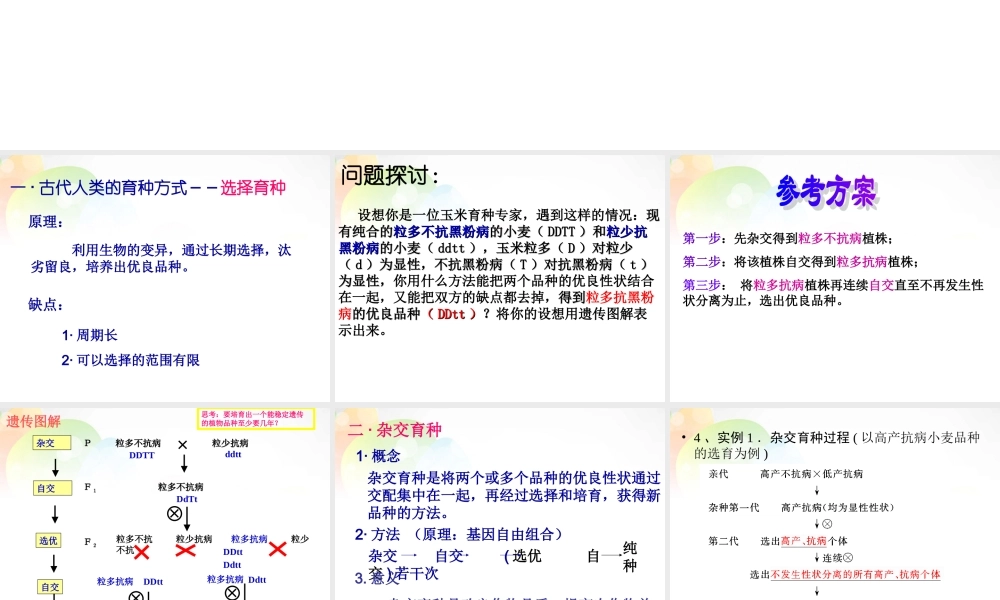Click the line 1·周期长
The image size is (1000, 600).
[89, 335]
